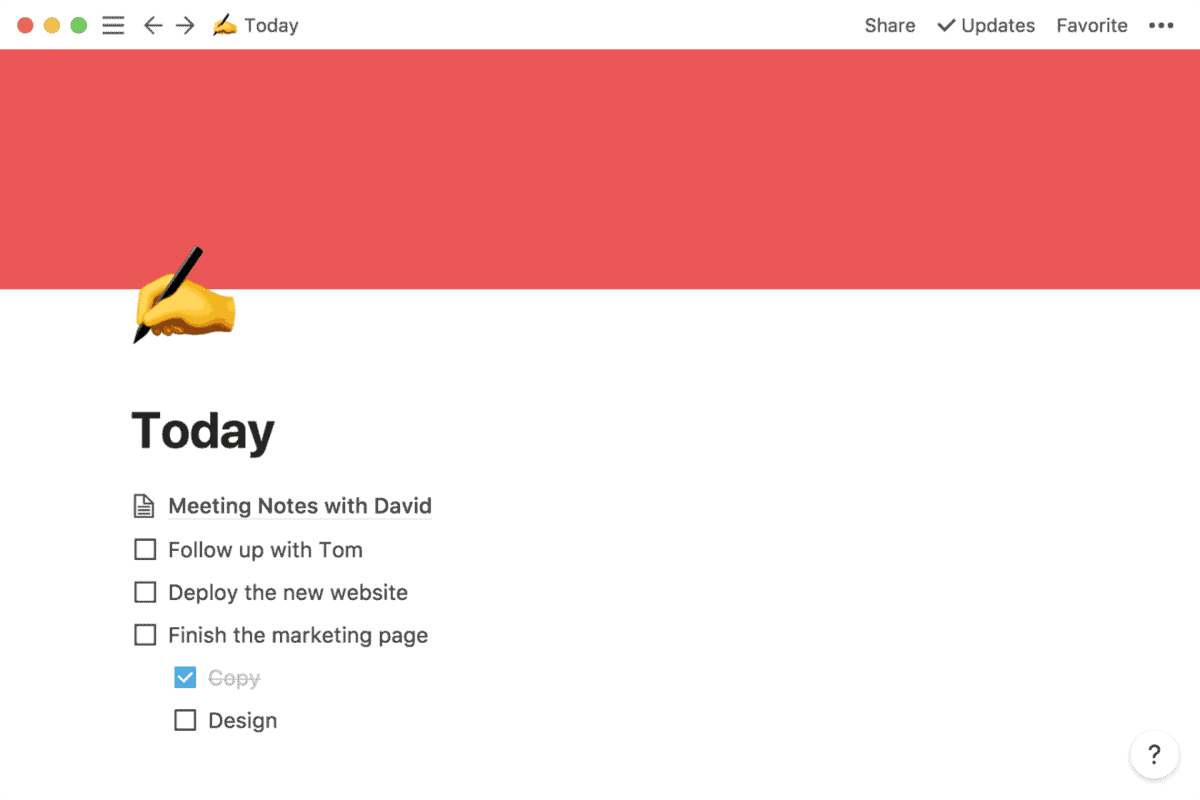Image resolution: width=1200 pixels, height=800 pixels.
Task: Tick the Deploy the new website checkbox
Action: [x=146, y=593]
